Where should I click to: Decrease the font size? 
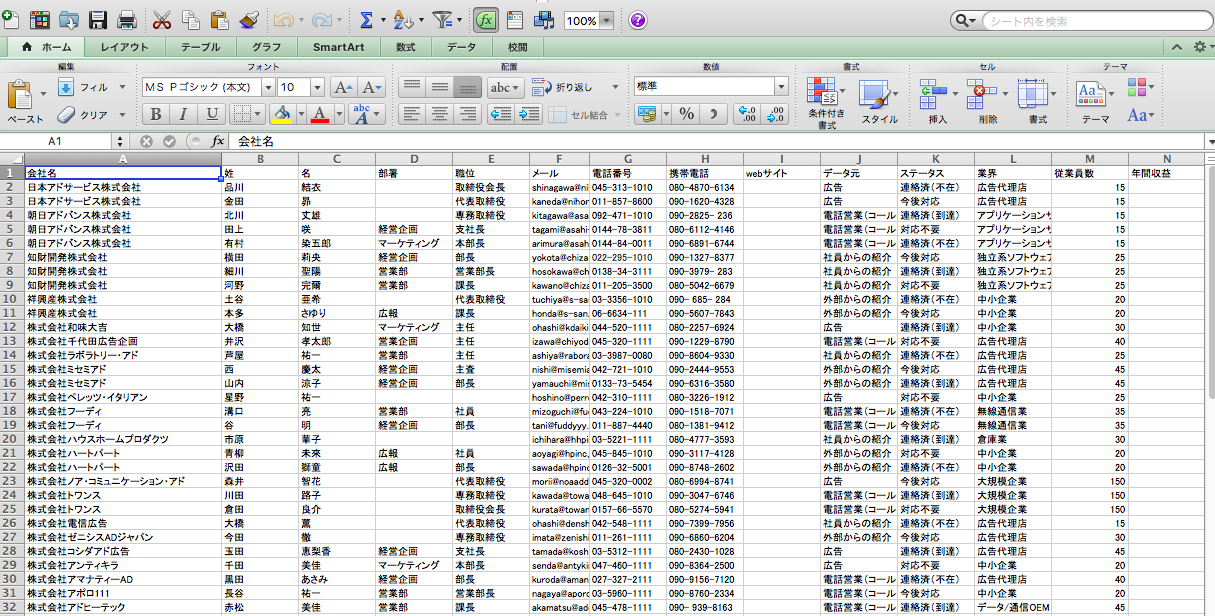pyautogui.click(x=371, y=87)
